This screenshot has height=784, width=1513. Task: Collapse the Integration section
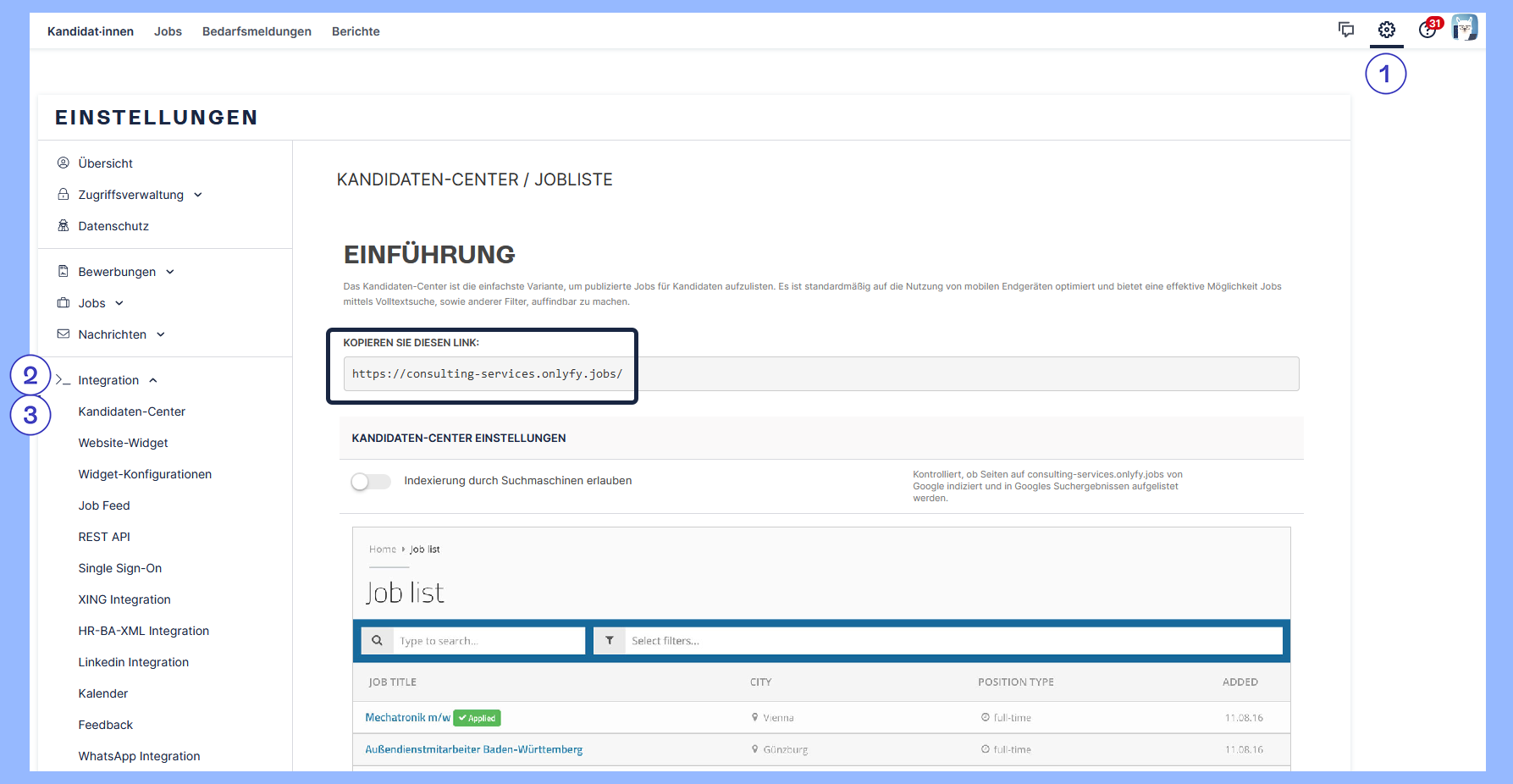[109, 380]
